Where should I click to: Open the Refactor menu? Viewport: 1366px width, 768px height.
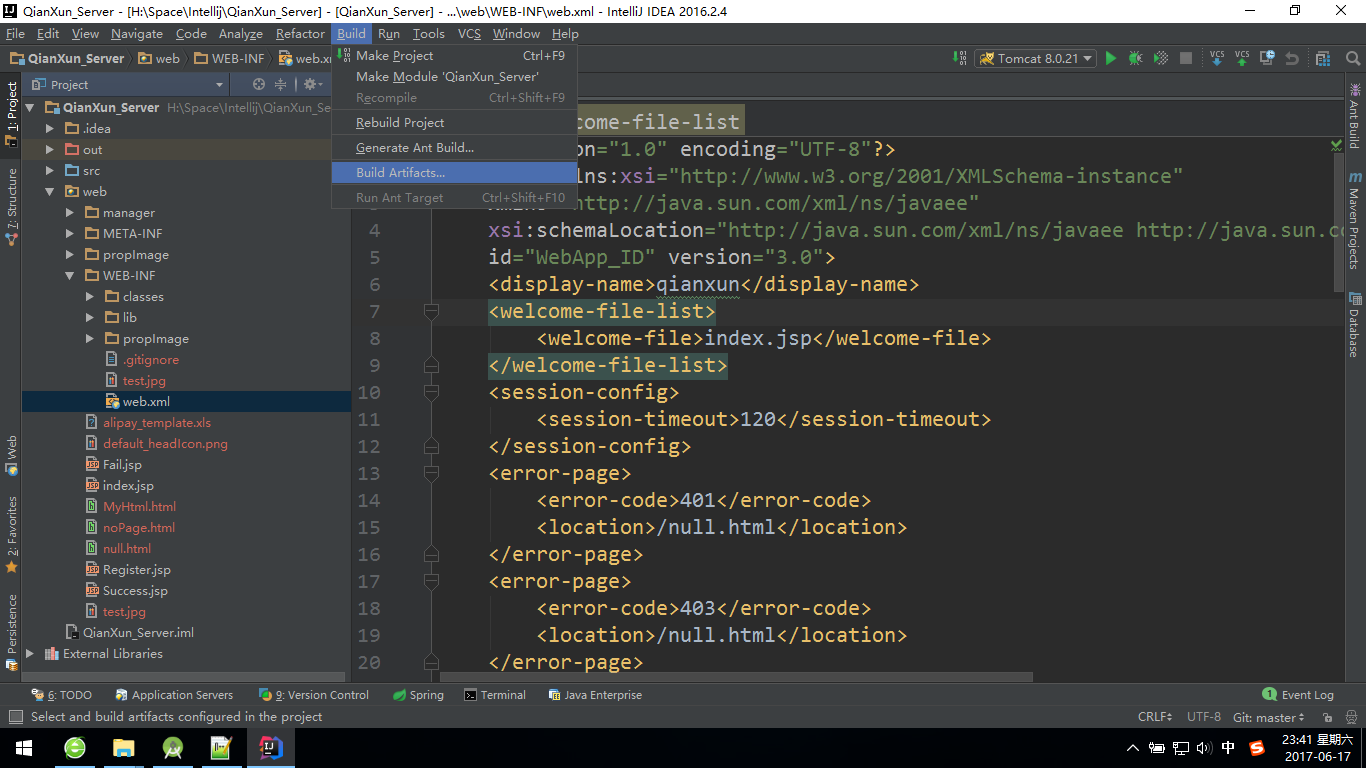[300, 34]
